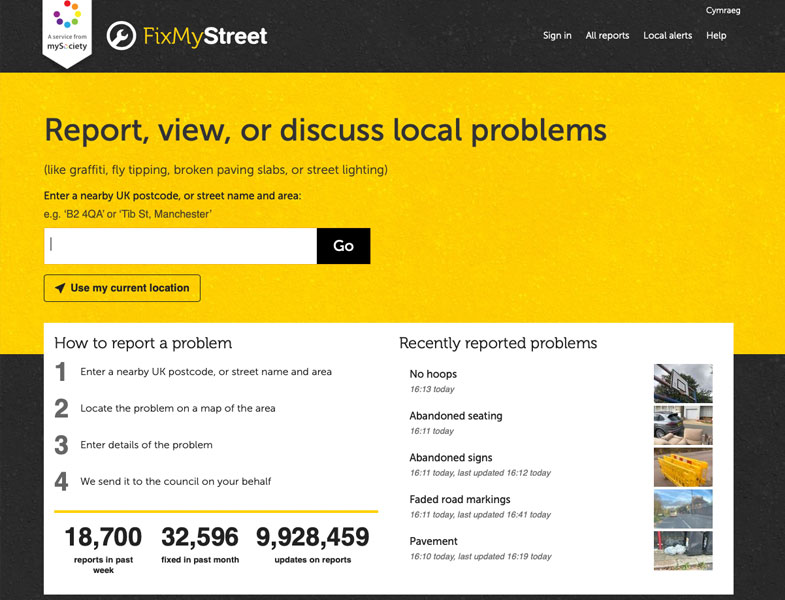Screen dimensions: 785x600
Task: Click the mySociety service badge logo
Action: click(67, 29)
